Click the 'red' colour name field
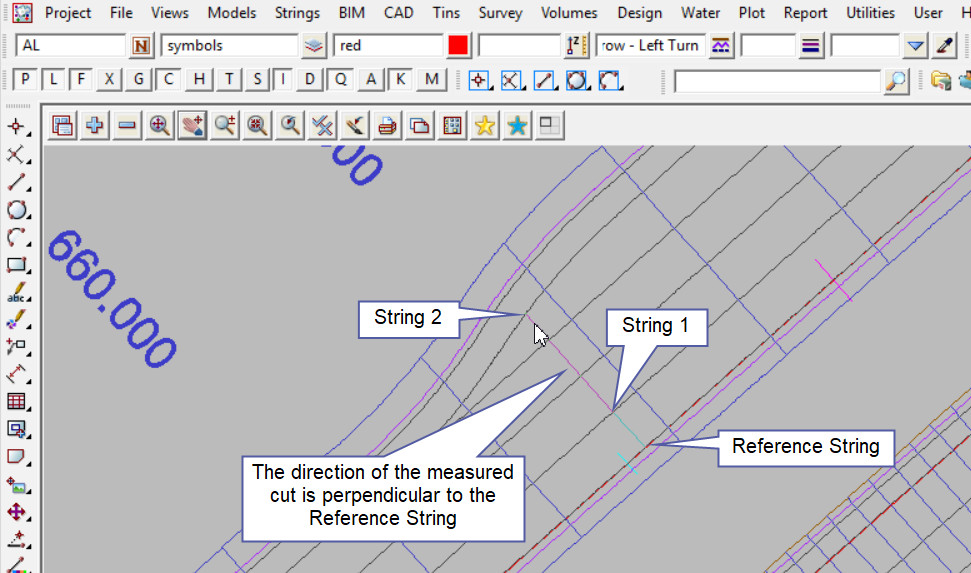The width and height of the screenshot is (971, 573). (388, 46)
